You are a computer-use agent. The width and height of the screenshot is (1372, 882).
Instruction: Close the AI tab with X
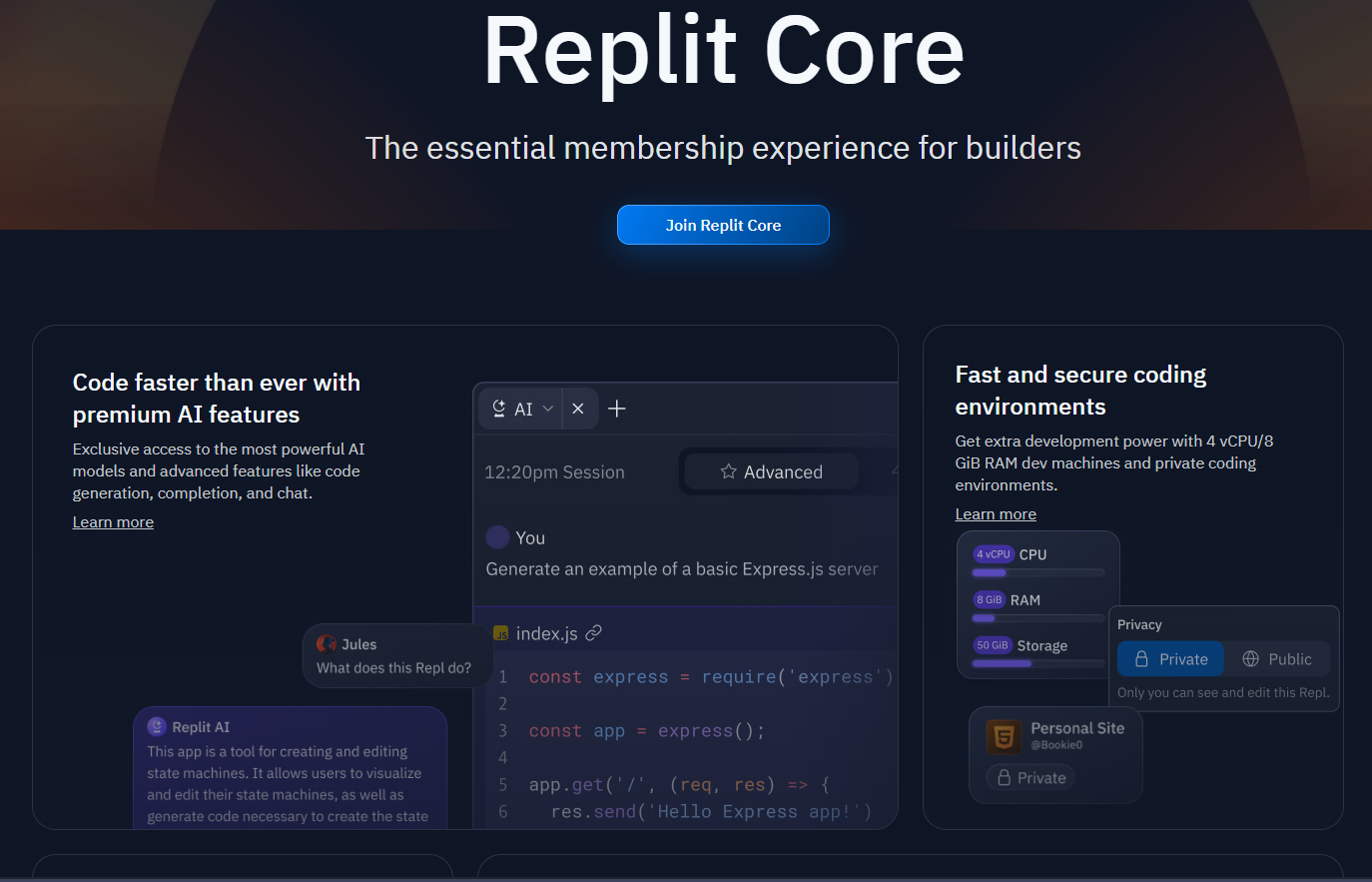(578, 409)
